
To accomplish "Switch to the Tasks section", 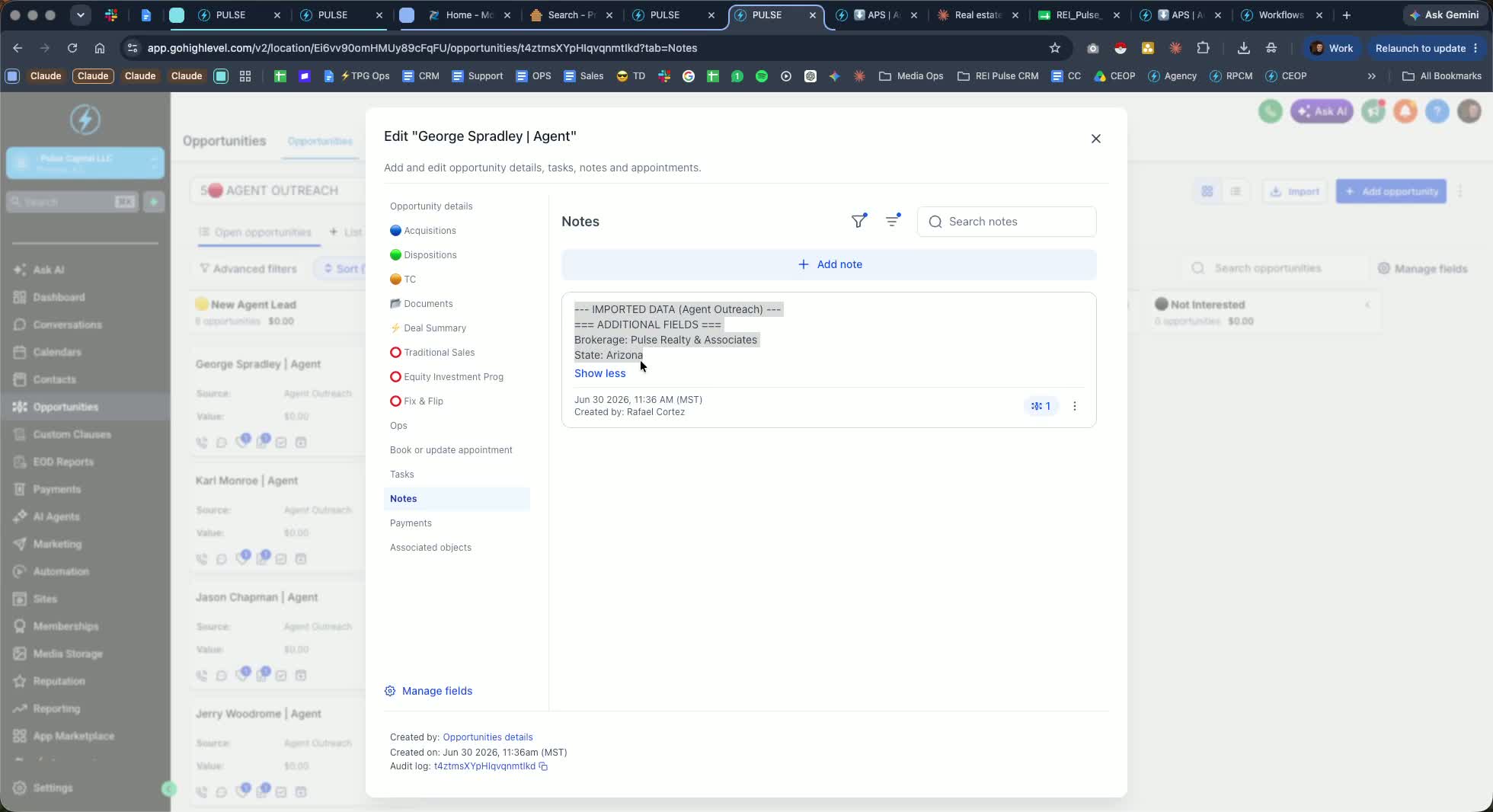I will [x=402, y=475].
